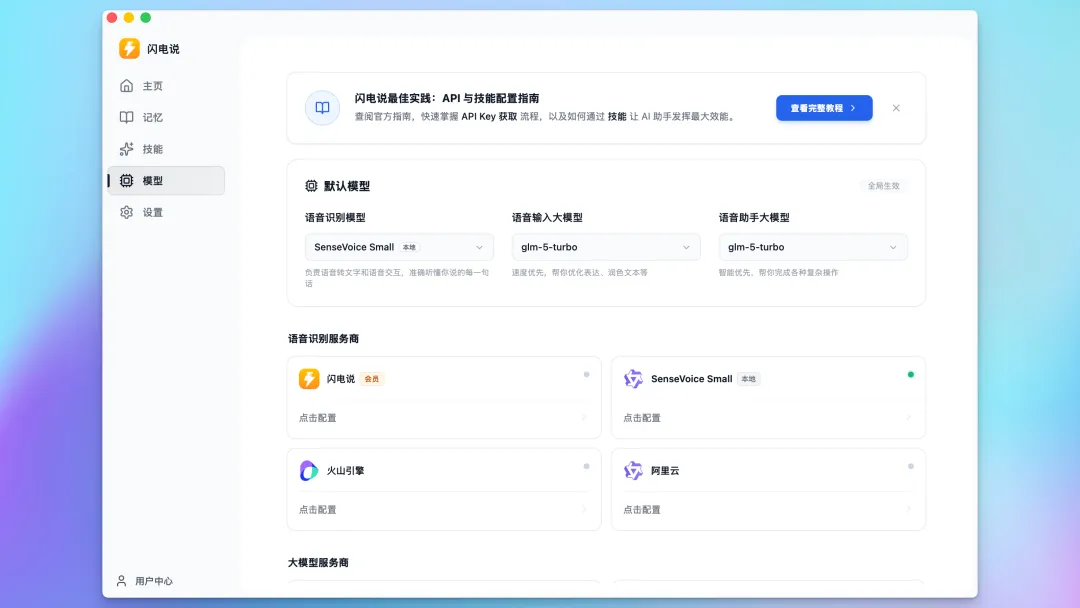Click the 设置 gear icon

pyautogui.click(x=126, y=212)
